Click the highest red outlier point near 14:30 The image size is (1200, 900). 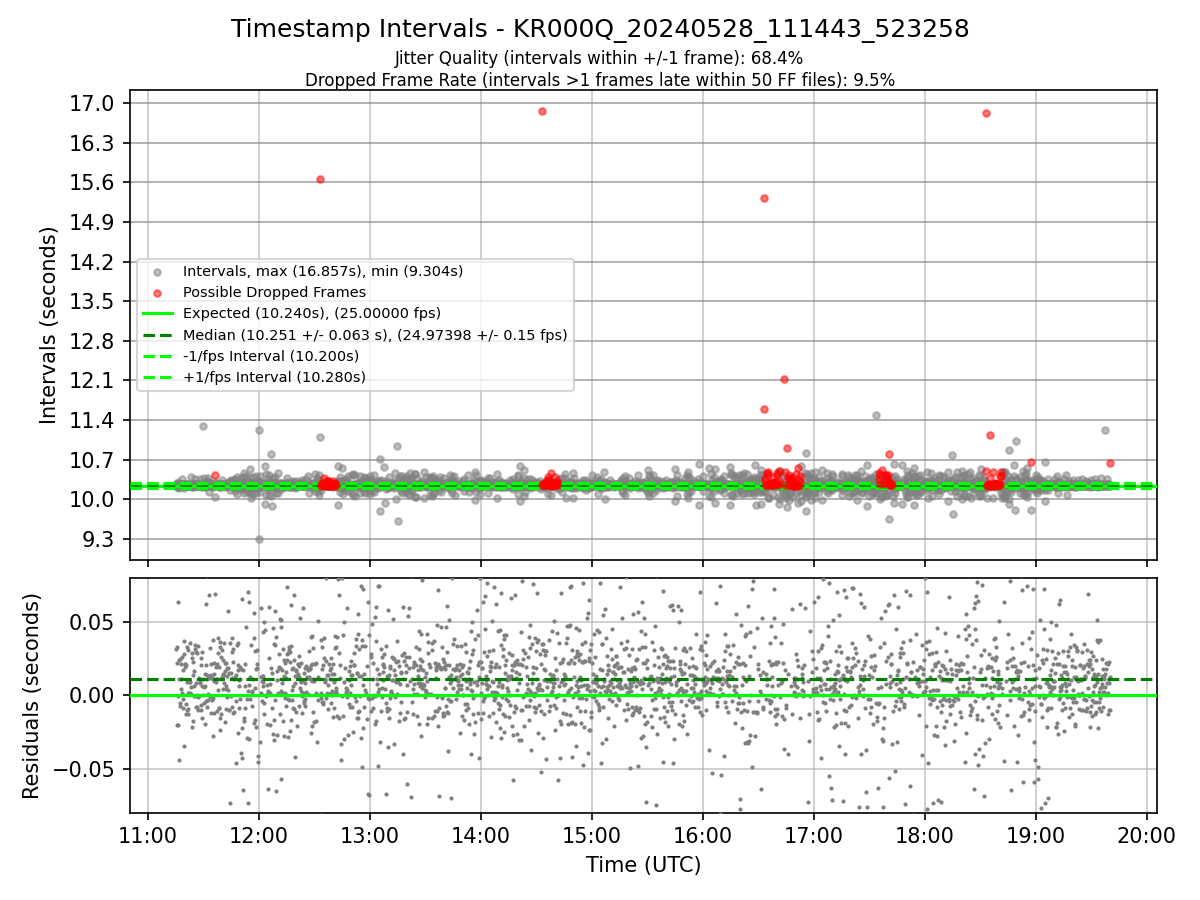point(542,111)
